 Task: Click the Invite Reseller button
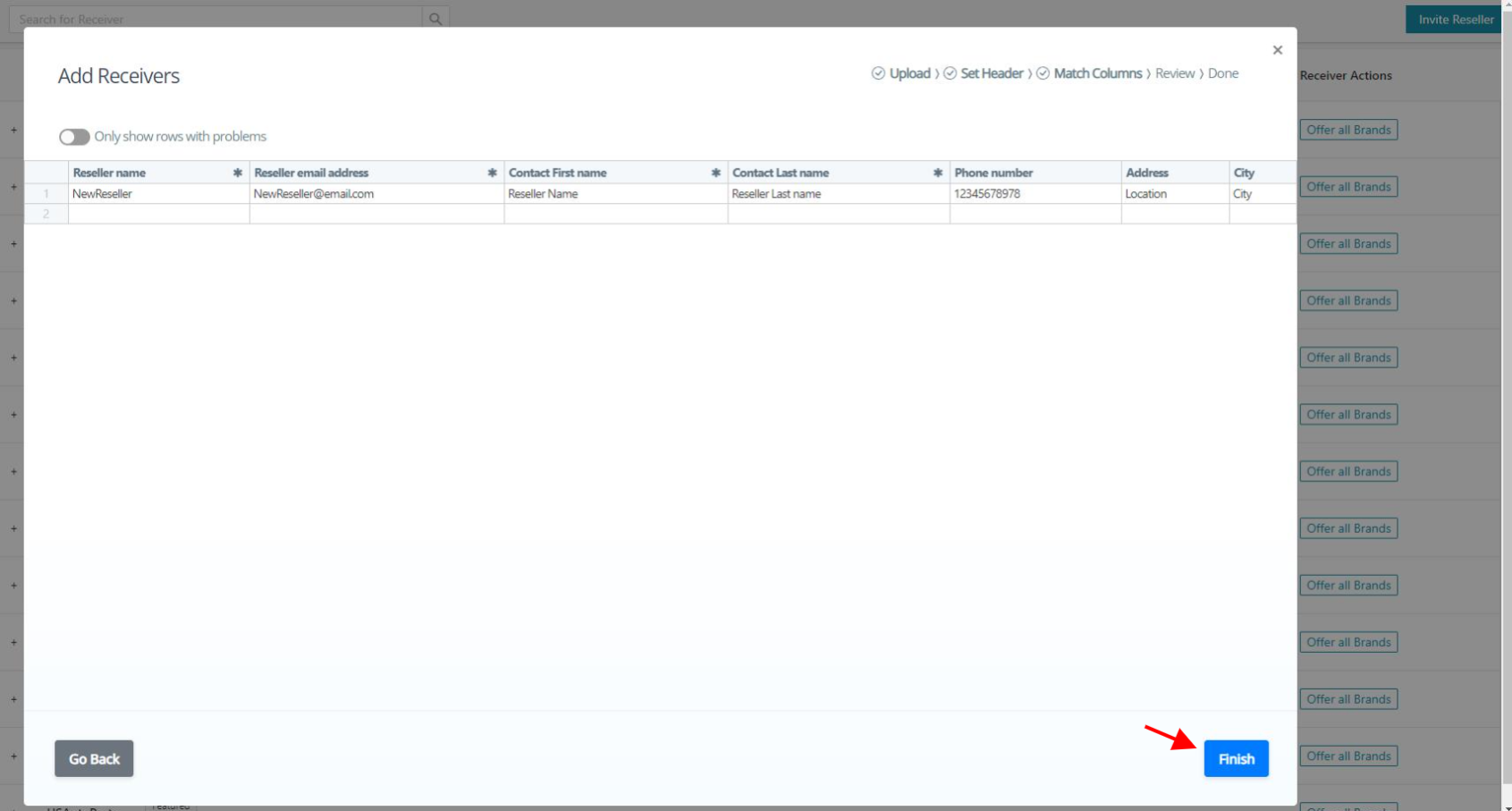[x=1455, y=19]
